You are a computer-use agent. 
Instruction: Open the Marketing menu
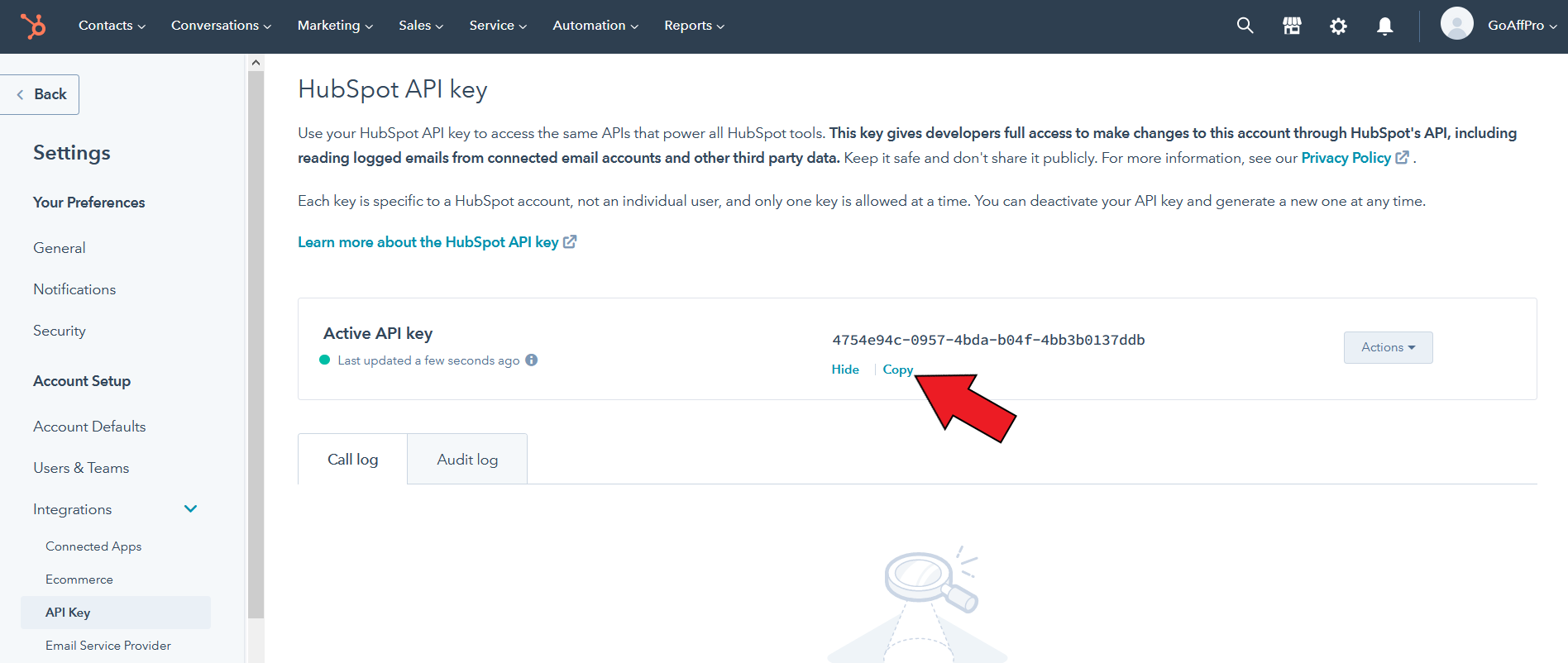tap(335, 26)
